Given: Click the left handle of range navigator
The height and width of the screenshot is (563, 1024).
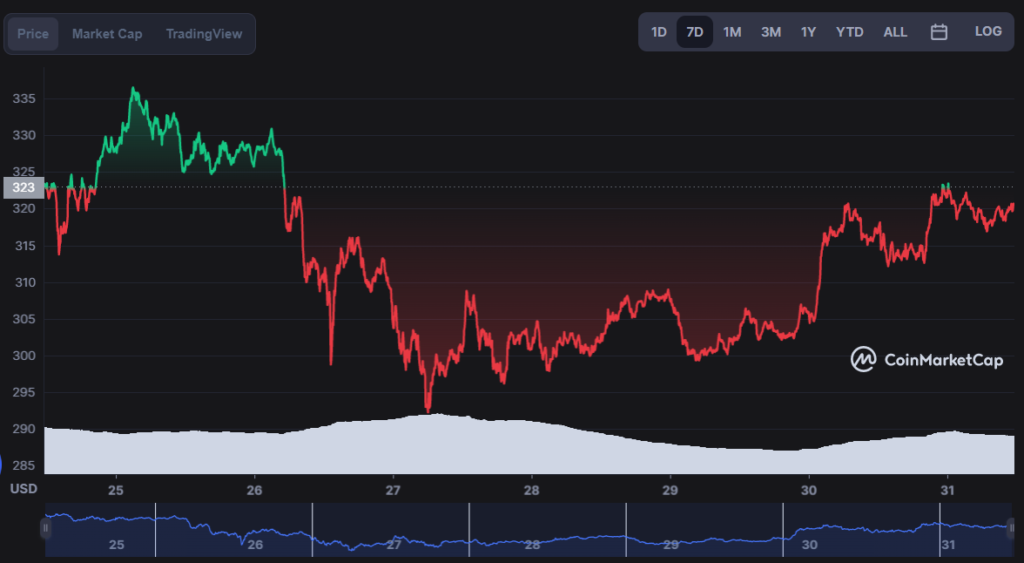Looking at the screenshot, I should [x=45, y=528].
